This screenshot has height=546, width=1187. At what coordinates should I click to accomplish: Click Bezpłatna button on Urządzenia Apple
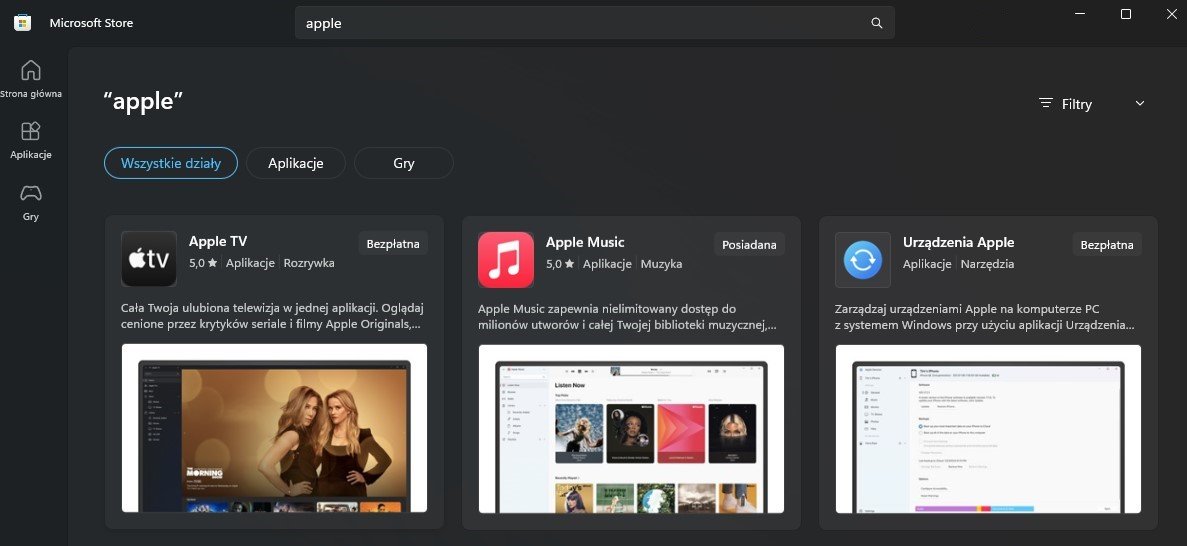(x=1107, y=244)
